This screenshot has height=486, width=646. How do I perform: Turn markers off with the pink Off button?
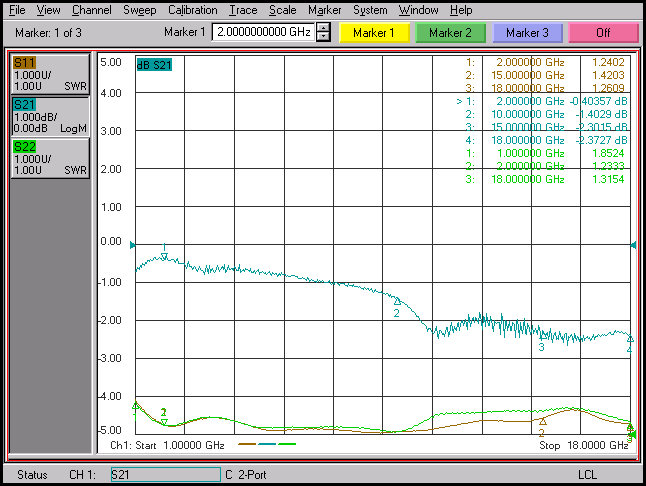click(603, 32)
